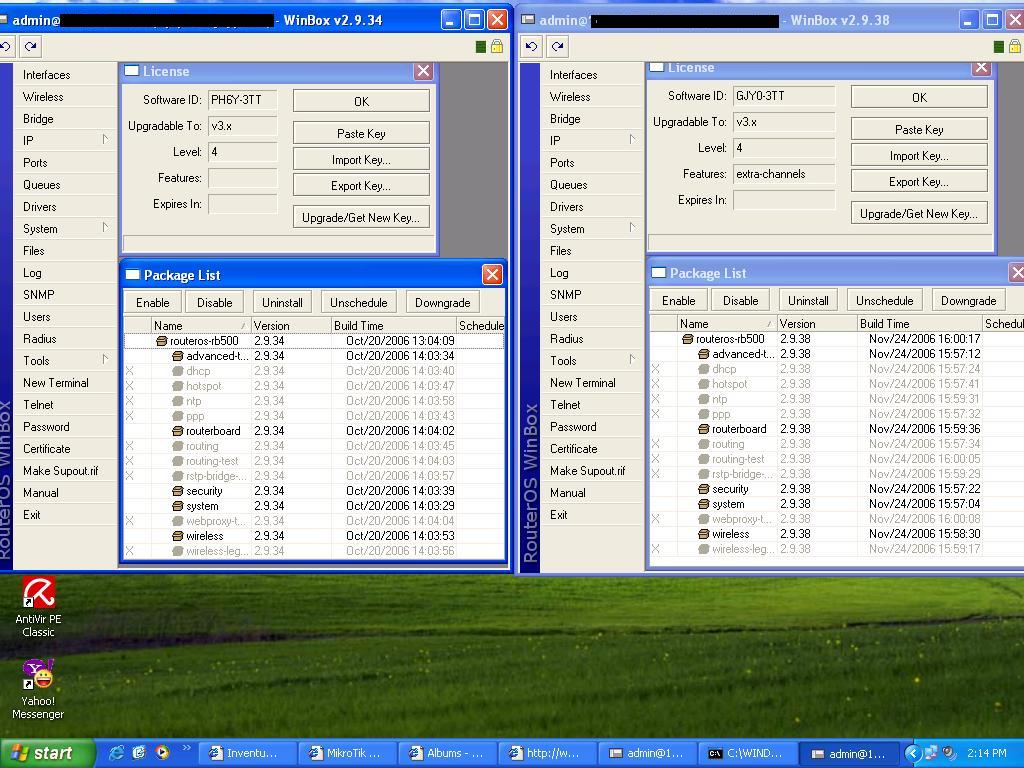Expand the Tools submenu in right WinBox
Viewport: 1024px width, 768px height.
point(632,360)
